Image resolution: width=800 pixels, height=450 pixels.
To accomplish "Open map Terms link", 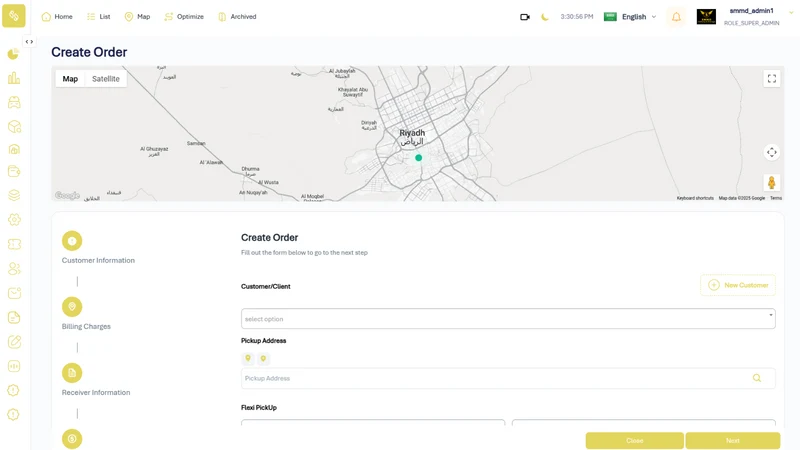I will pyautogui.click(x=776, y=198).
